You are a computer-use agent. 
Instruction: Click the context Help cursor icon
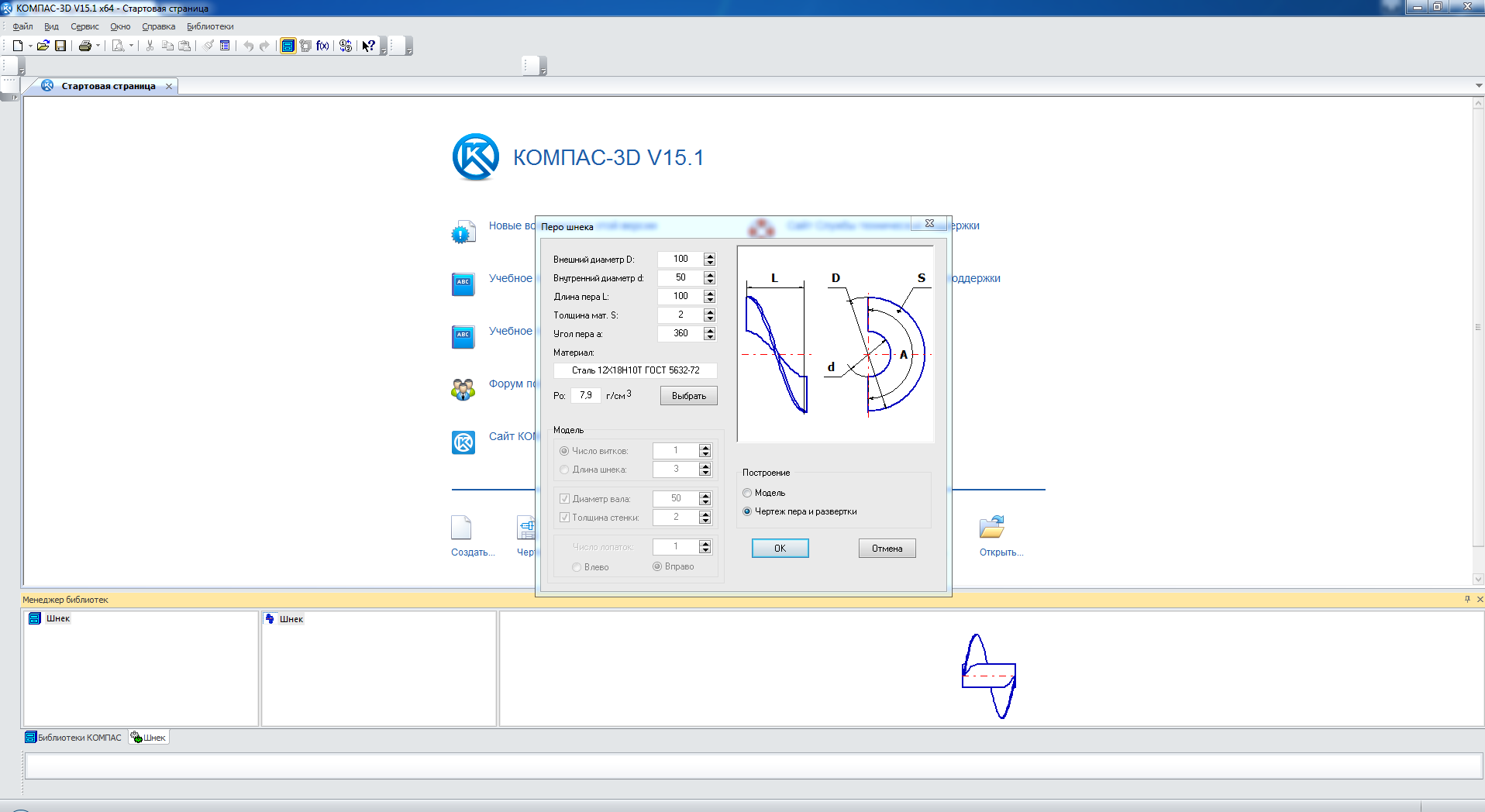[x=369, y=46]
